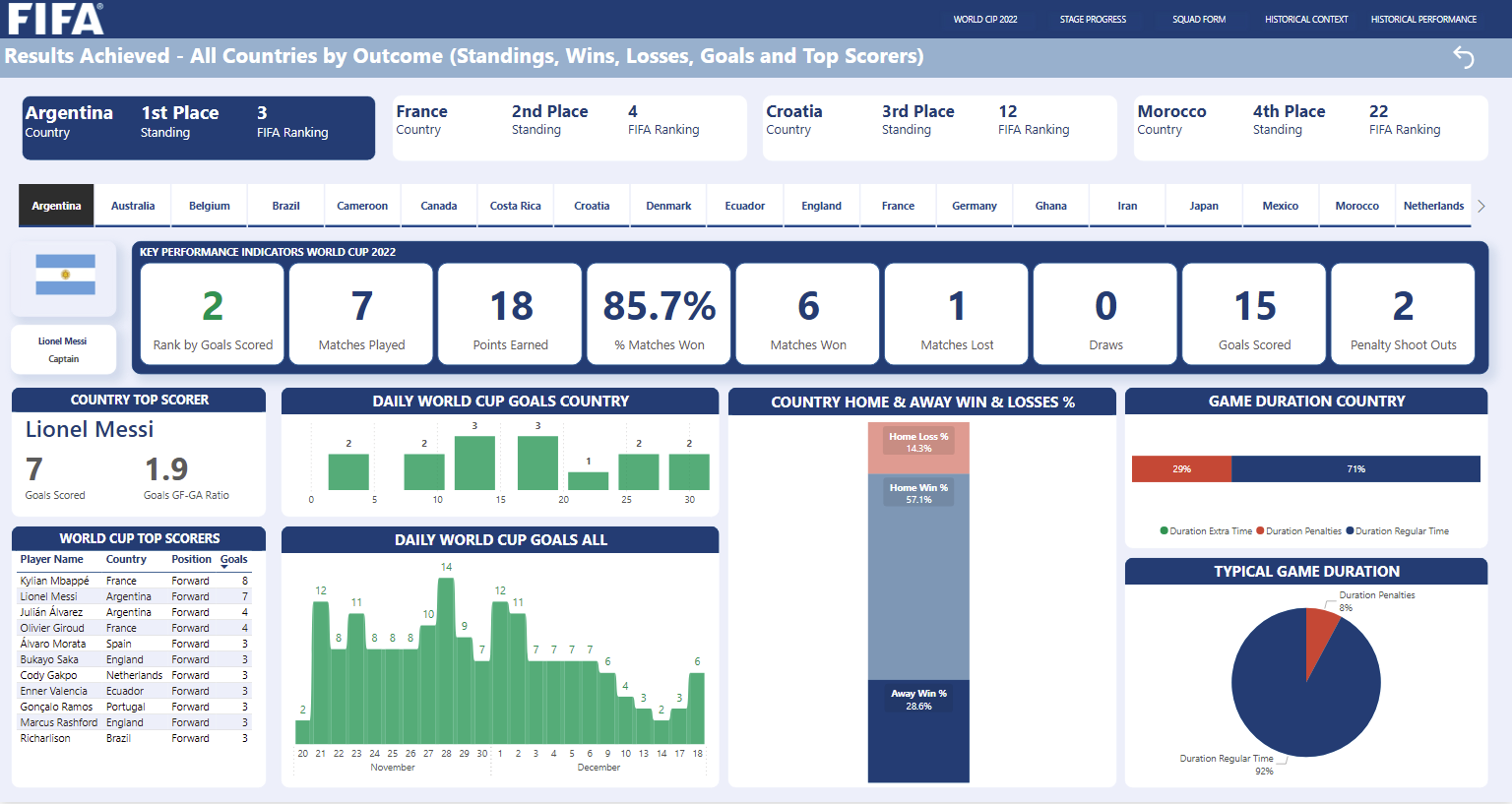Open the Squad Form page
This screenshot has width=1512, height=804.
click(x=1199, y=19)
